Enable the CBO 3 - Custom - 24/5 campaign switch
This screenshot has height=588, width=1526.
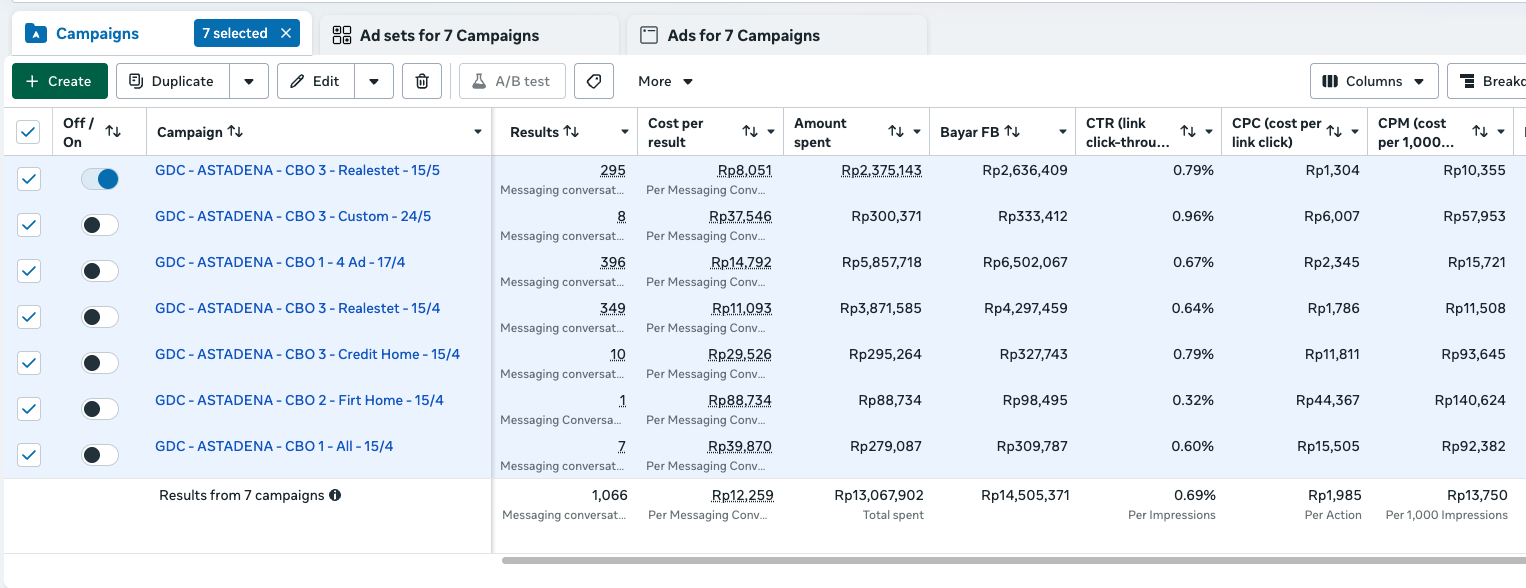pyautogui.click(x=100, y=225)
